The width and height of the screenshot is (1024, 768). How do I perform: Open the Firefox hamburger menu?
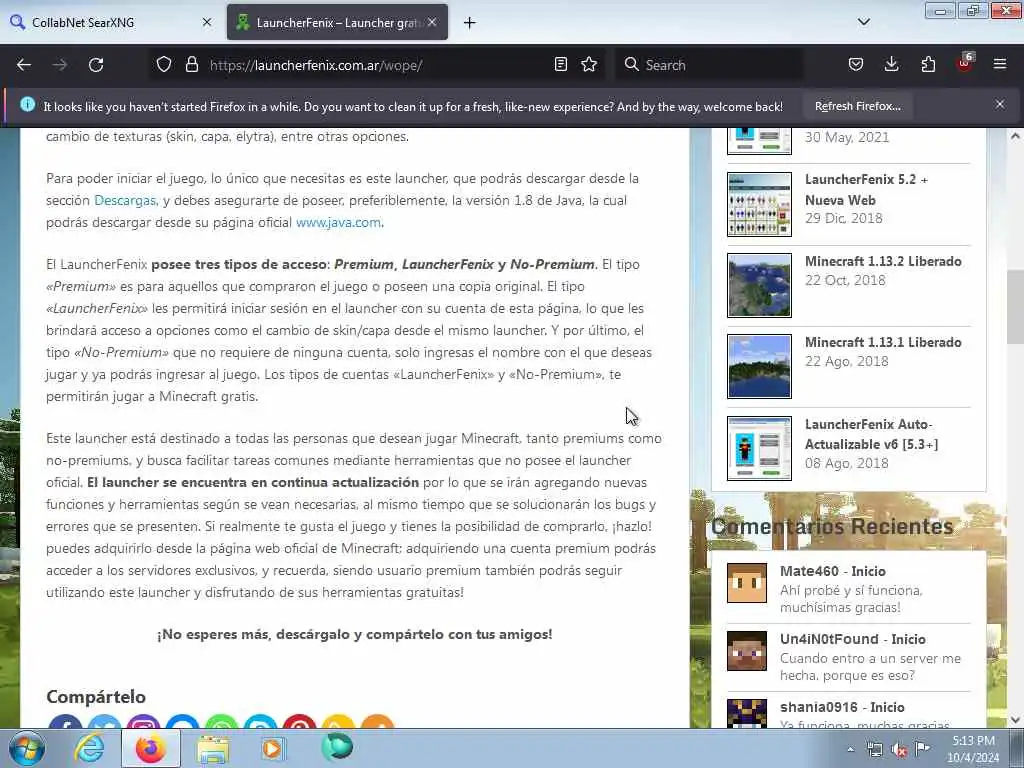click(x=1000, y=65)
